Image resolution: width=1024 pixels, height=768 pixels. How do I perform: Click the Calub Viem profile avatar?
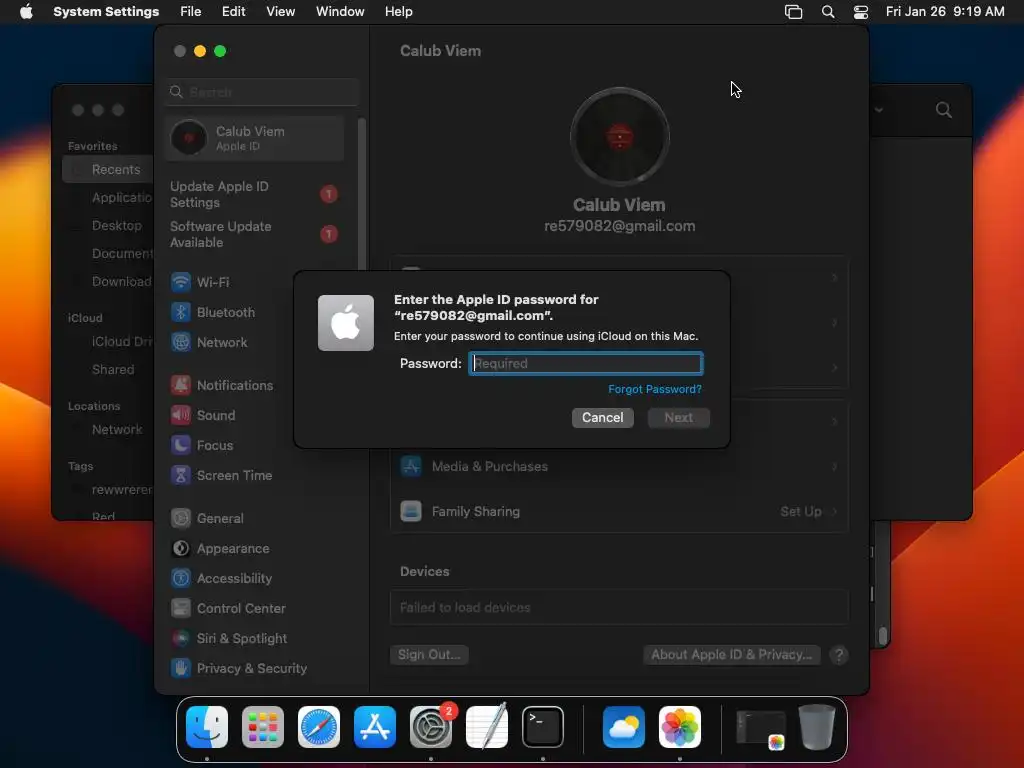[x=619, y=136]
